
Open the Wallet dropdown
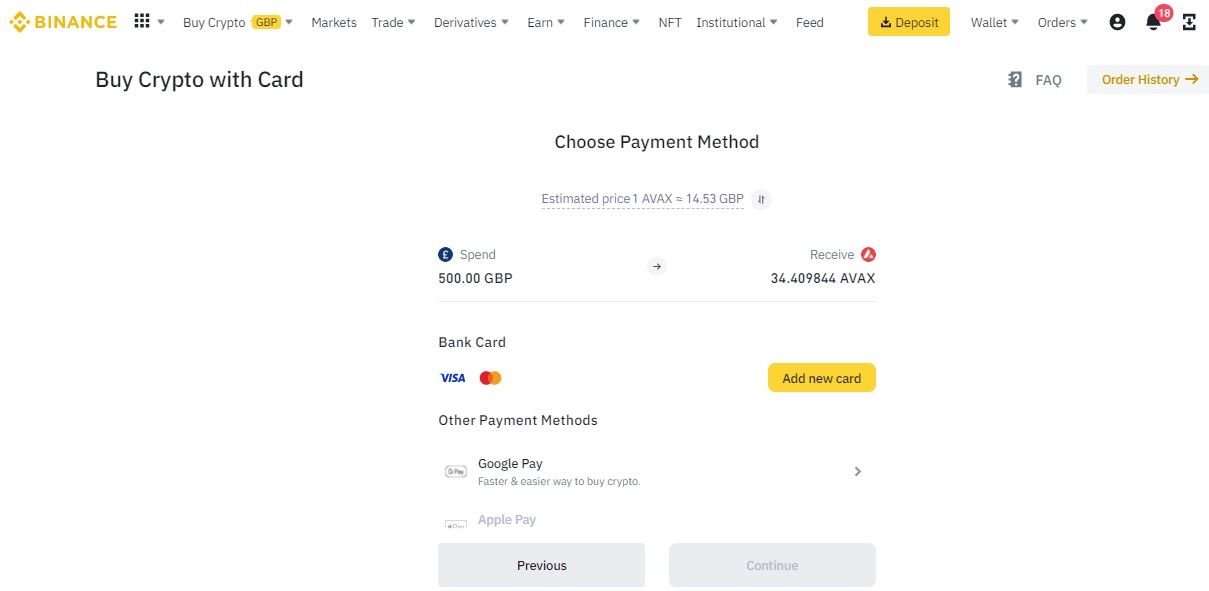pyautogui.click(x=995, y=22)
